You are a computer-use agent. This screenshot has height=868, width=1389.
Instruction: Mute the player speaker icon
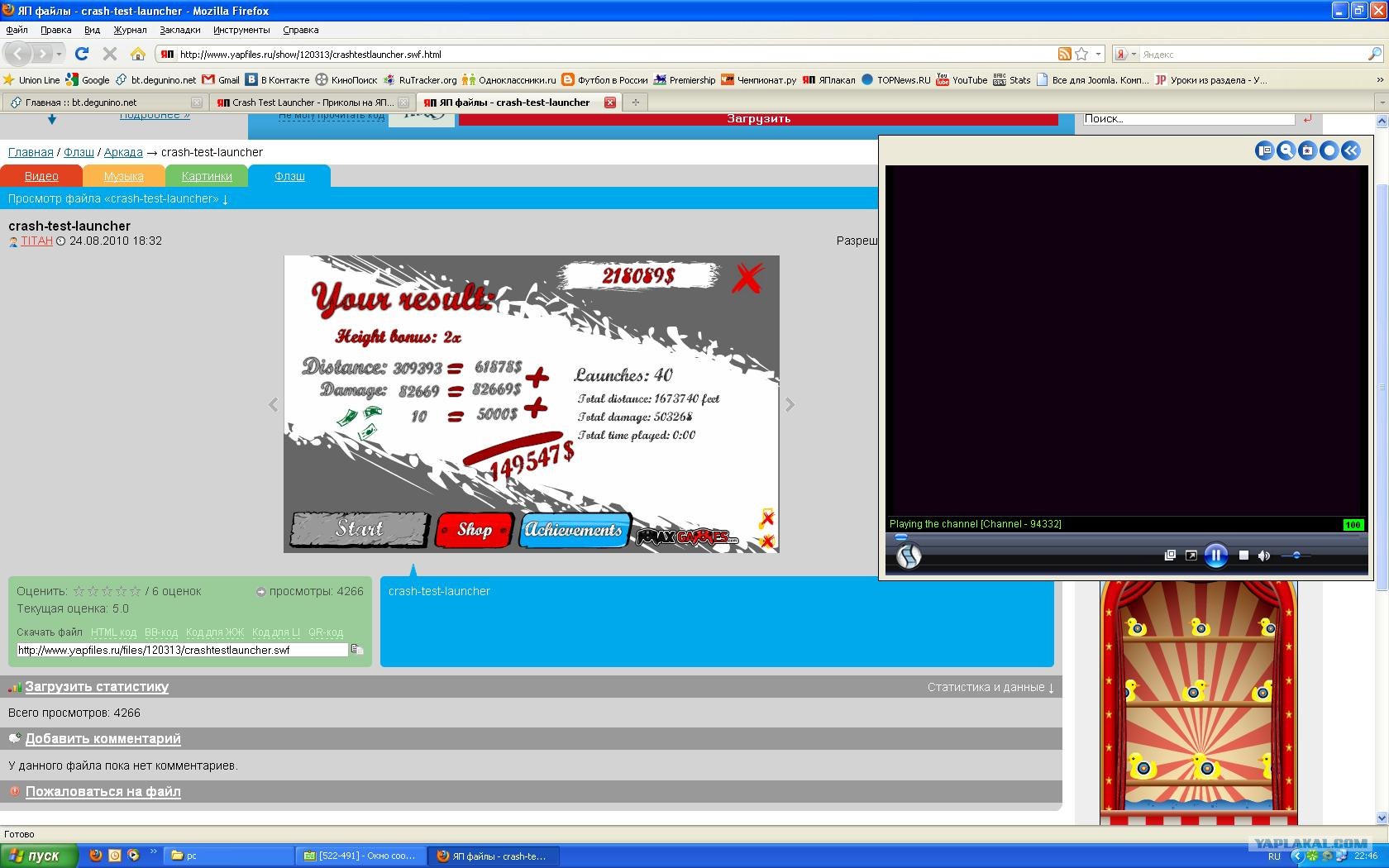point(1263,556)
